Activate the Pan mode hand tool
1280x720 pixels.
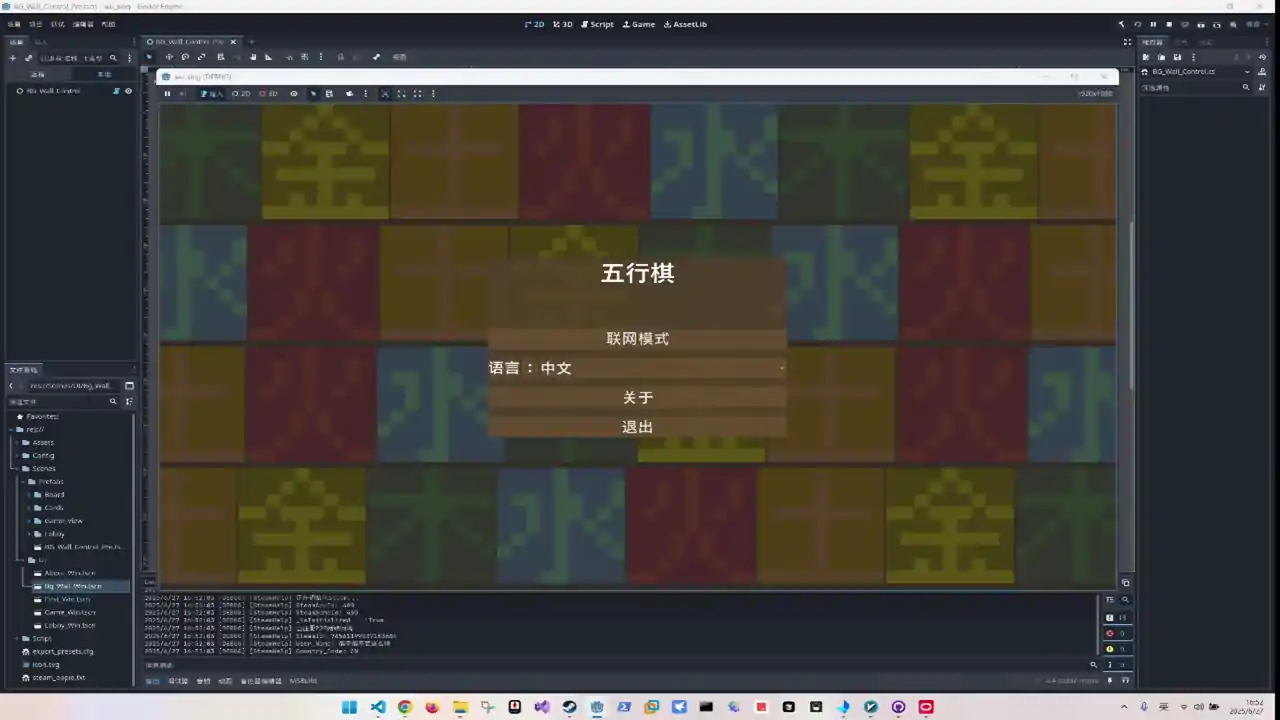point(252,57)
